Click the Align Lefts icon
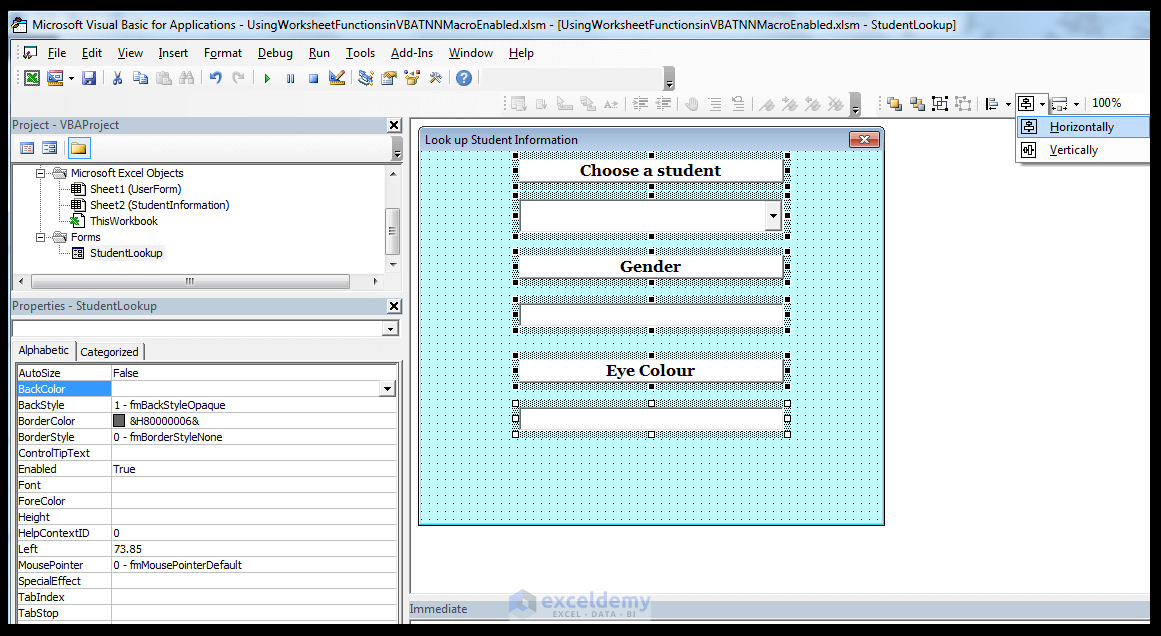Image resolution: width=1161 pixels, height=636 pixels. click(x=992, y=104)
